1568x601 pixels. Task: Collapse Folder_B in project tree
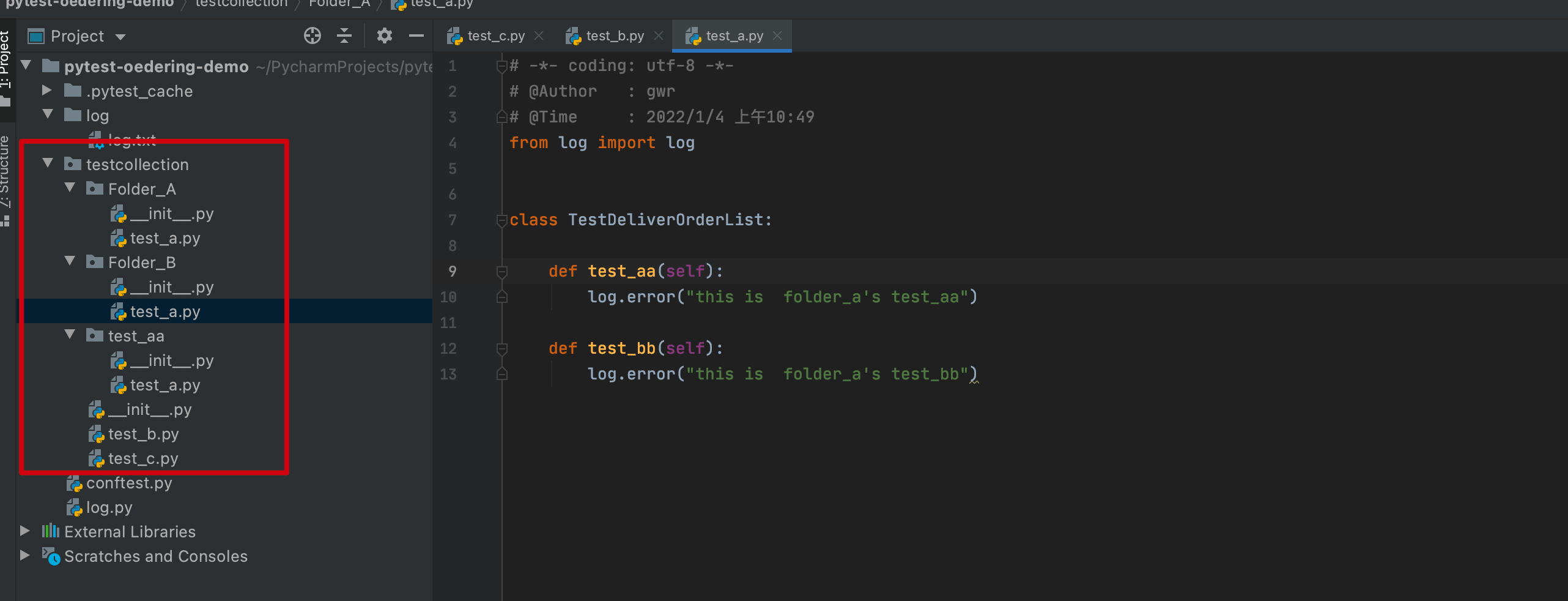pyautogui.click(x=70, y=261)
